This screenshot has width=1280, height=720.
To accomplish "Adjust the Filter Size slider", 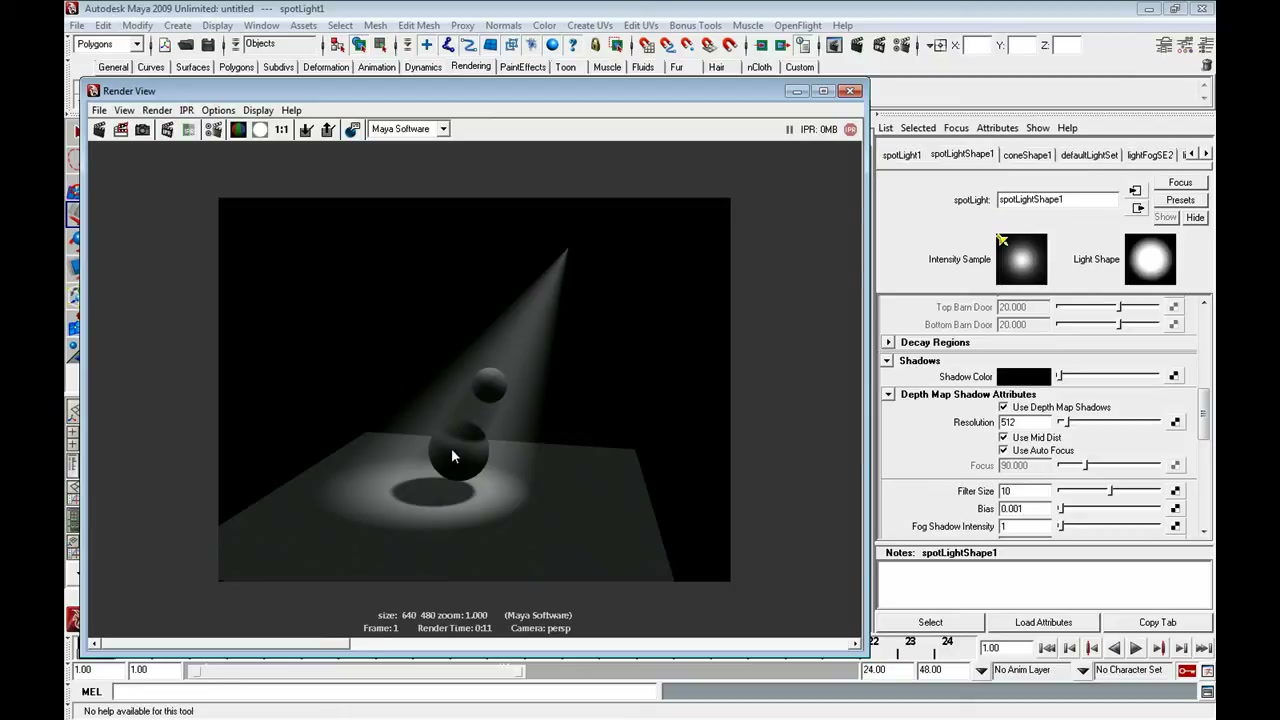I will [1109, 491].
